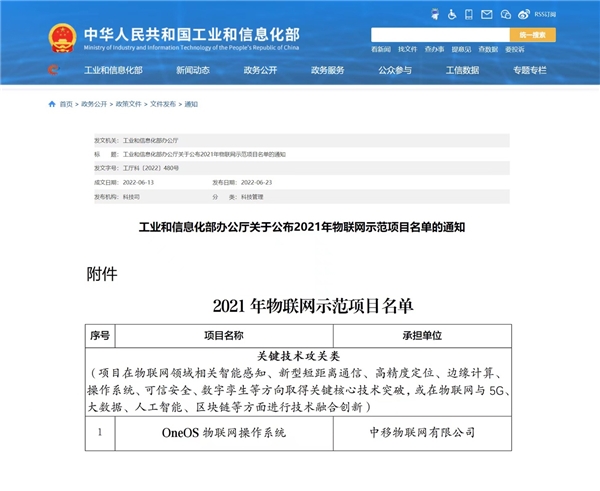Screen dimensions: 600x491
Task: Open the 工业和信息化部 nav menu
Action: coord(113,70)
